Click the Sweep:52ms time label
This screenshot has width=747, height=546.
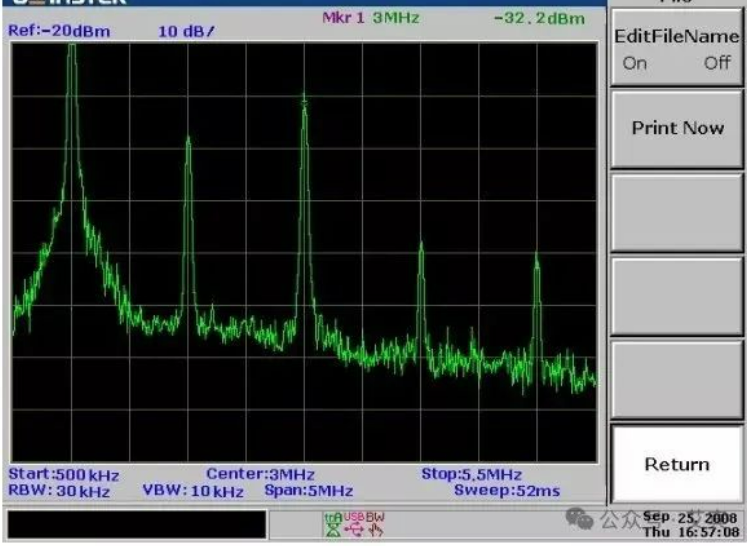[507, 491]
